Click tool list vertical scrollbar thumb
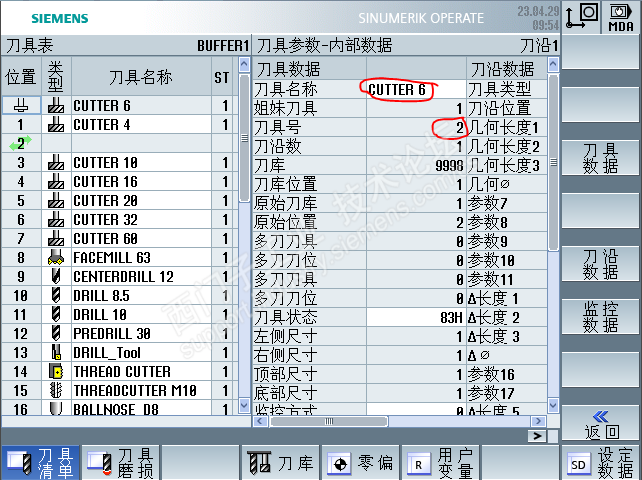The width and height of the screenshot is (642, 480). click(x=244, y=138)
